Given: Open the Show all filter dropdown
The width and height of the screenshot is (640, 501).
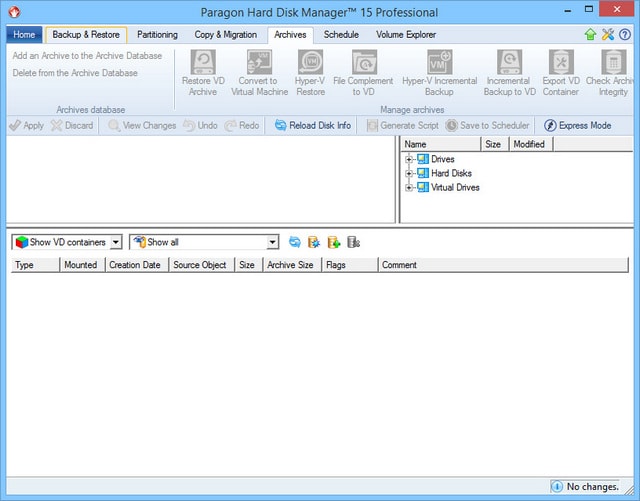Looking at the screenshot, I should coord(273,242).
